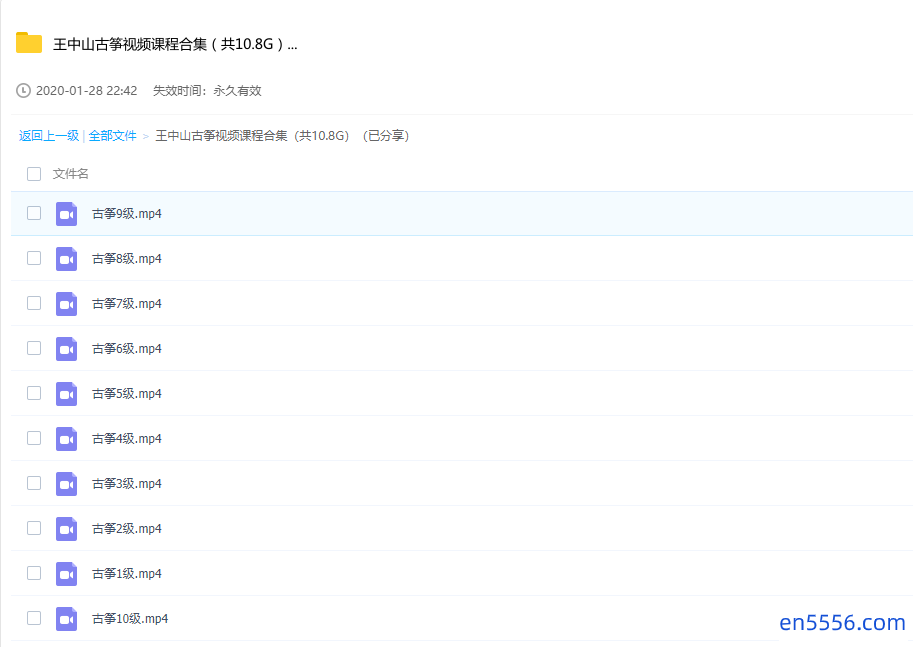913x647 pixels.
Task: Open the file 古筝9级.mp4
Action: click(x=127, y=214)
